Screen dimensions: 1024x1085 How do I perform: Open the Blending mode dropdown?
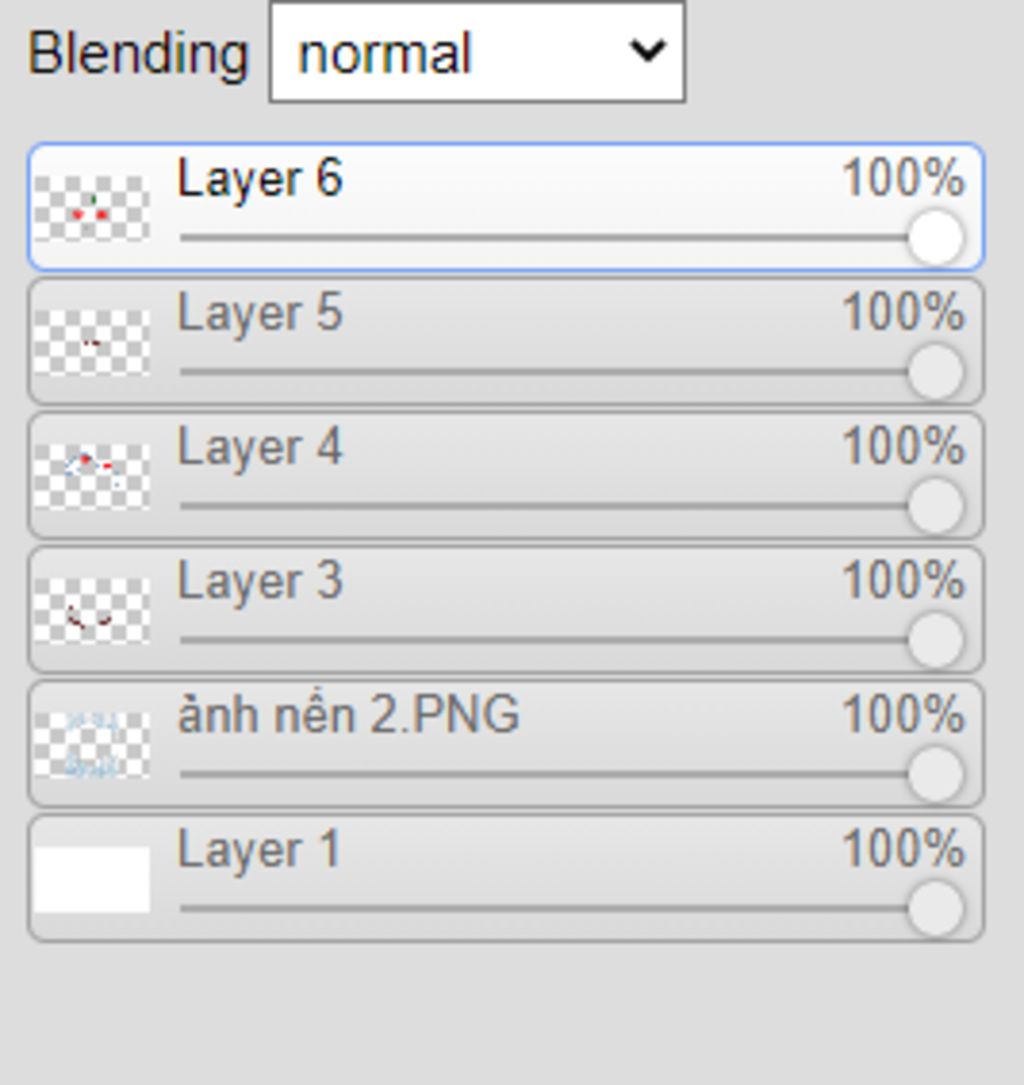click(x=477, y=53)
